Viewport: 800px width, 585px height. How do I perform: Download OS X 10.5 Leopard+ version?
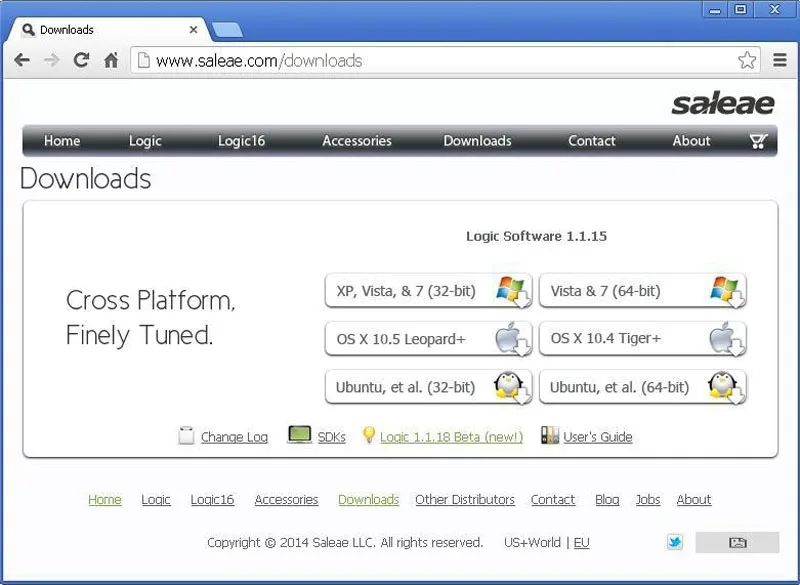click(x=429, y=339)
